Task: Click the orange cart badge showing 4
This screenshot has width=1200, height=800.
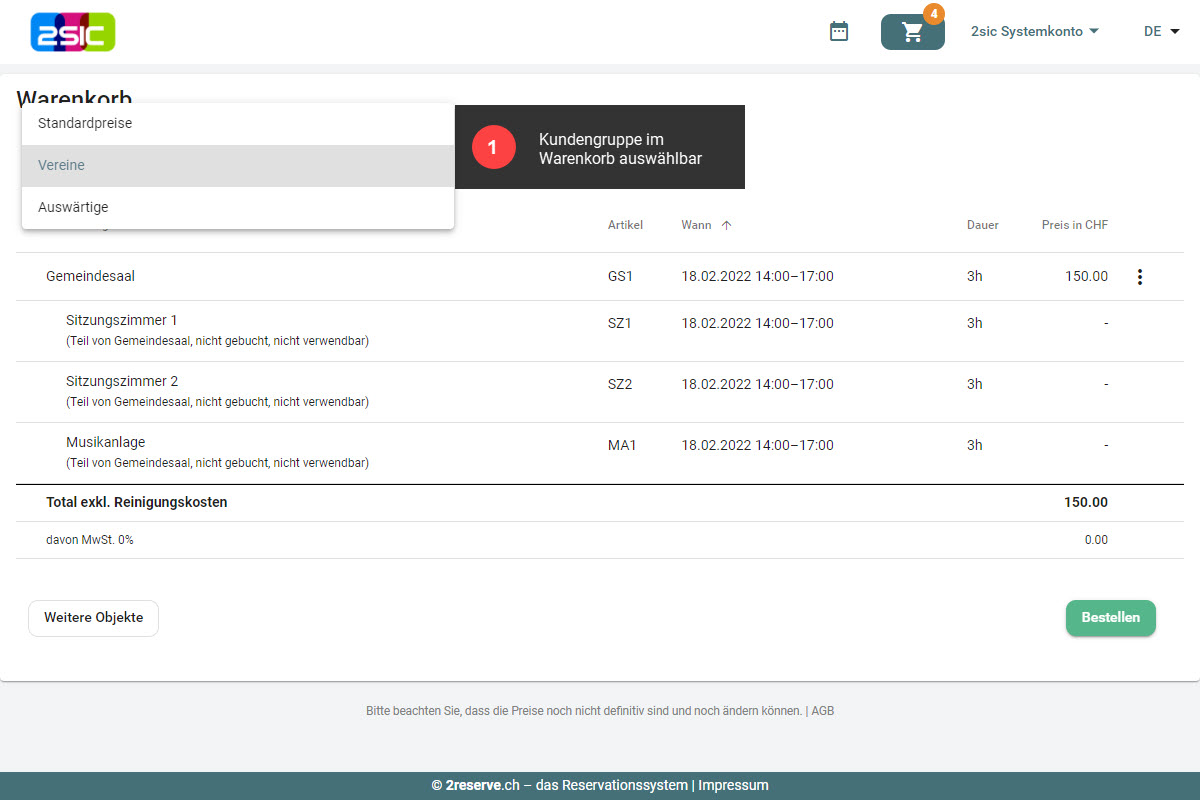Action: click(x=933, y=14)
